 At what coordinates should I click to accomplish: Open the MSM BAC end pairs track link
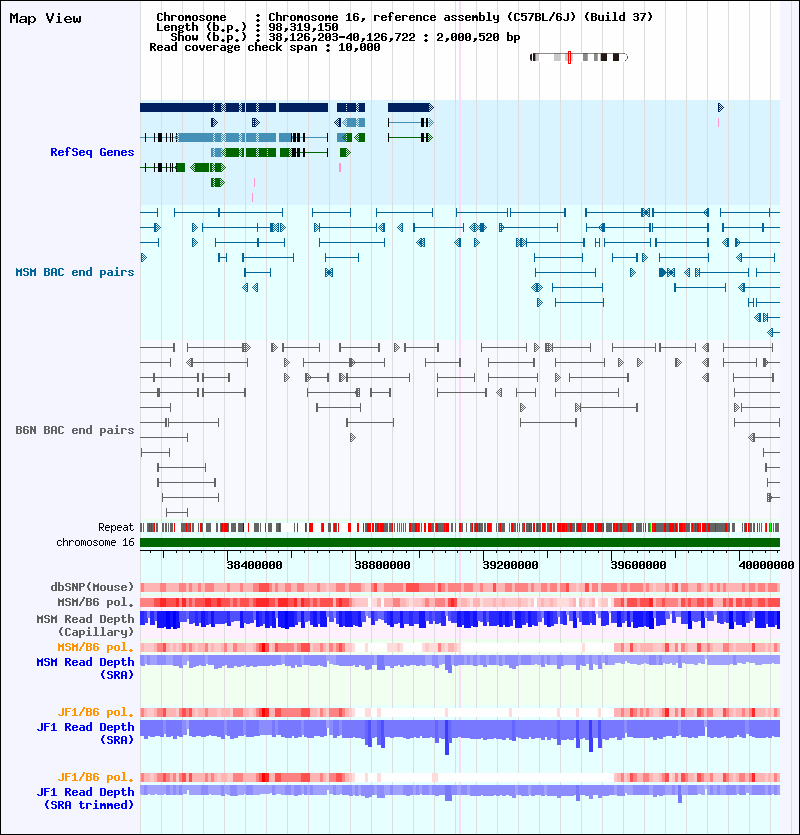(x=75, y=272)
